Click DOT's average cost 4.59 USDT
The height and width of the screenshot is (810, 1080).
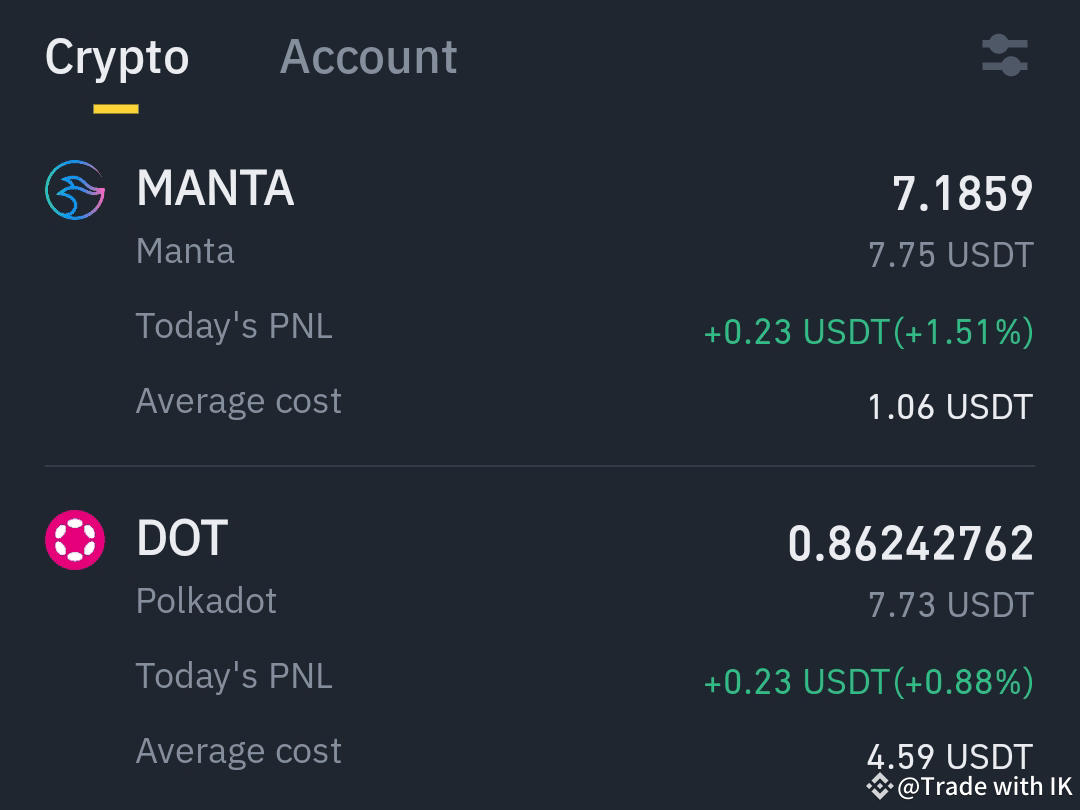(x=949, y=756)
